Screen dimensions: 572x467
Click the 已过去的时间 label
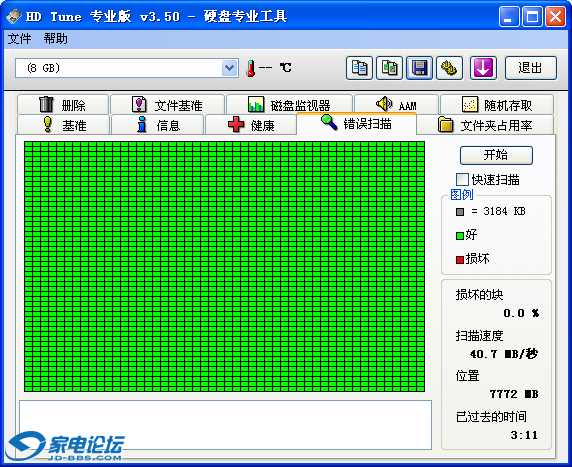[491, 416]
